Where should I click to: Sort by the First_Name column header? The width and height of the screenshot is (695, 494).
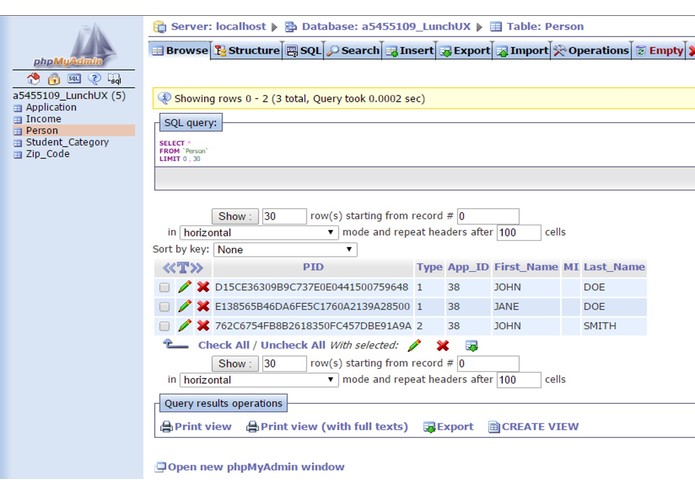tap(526, 267)
